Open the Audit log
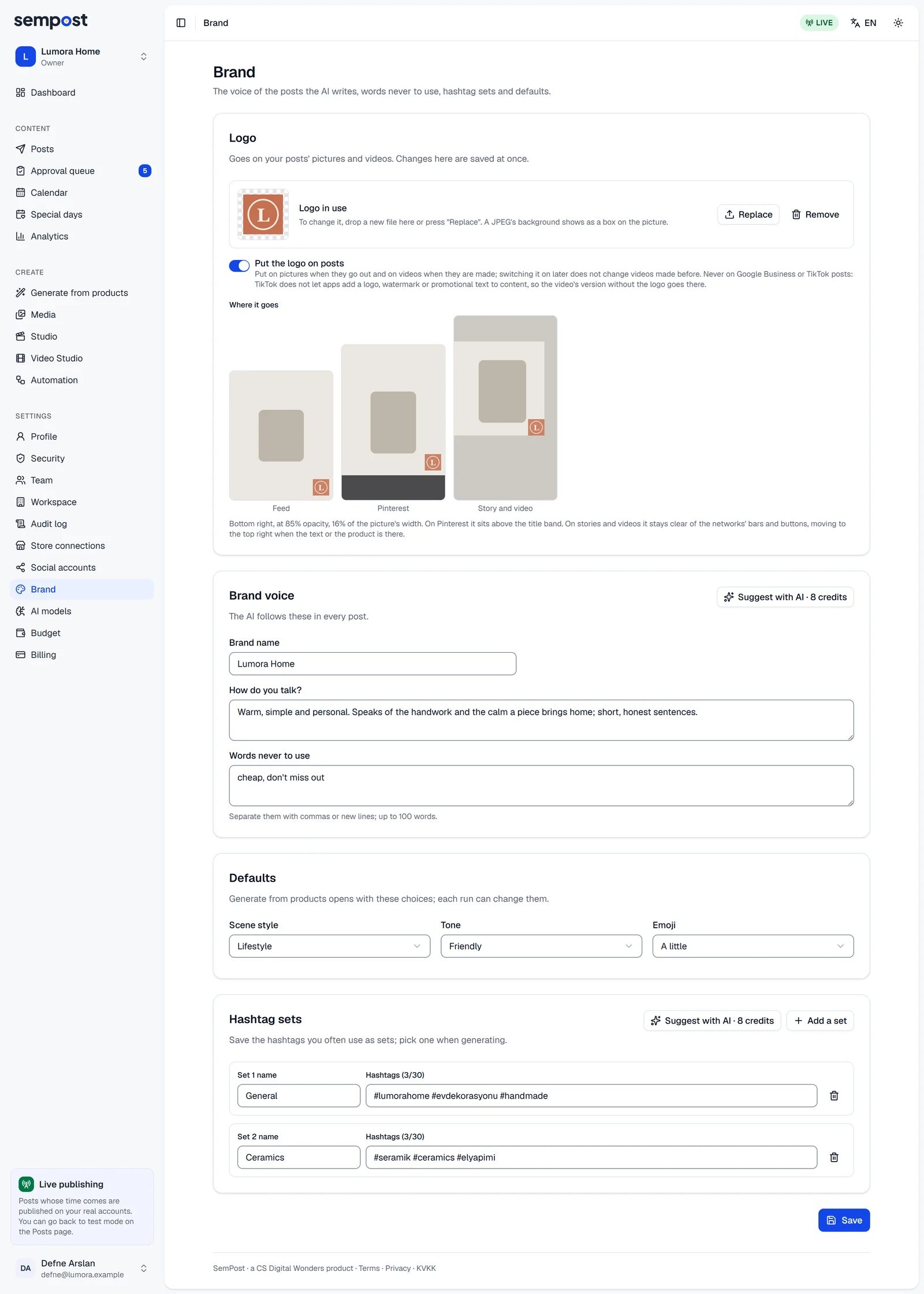Image resolution: width=924 pixels, height=1294 pixels. [x=82, y=524]
